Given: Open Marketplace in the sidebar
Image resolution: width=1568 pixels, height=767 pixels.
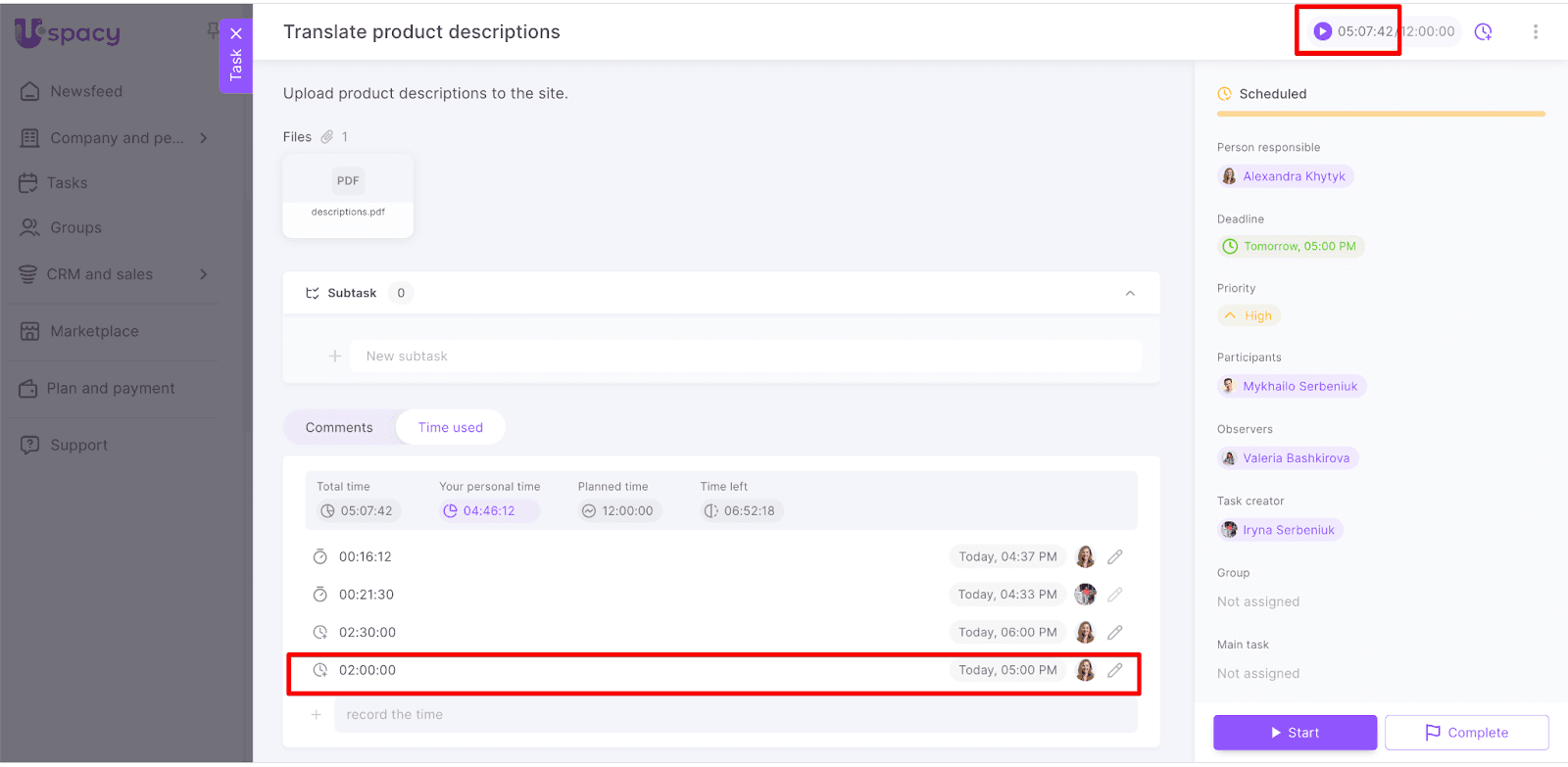Looking at the screenshot, I should coord(94,331).
